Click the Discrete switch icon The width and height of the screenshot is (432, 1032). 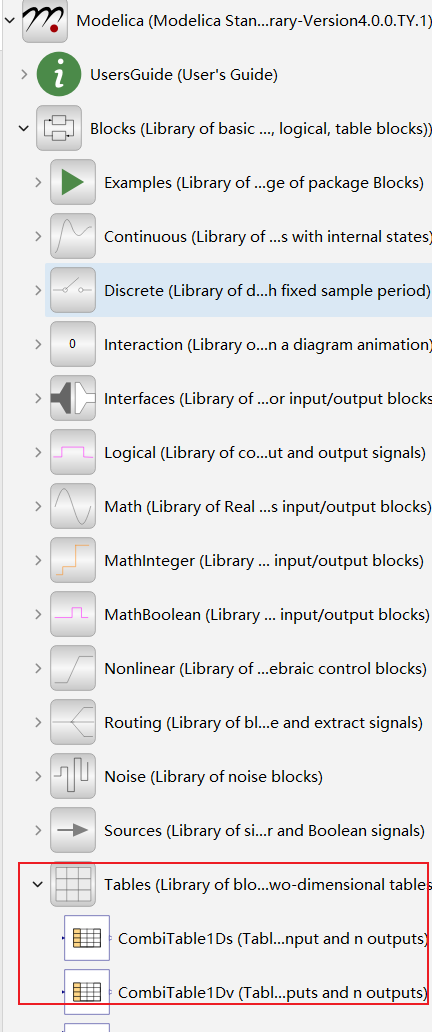[72, 290]
